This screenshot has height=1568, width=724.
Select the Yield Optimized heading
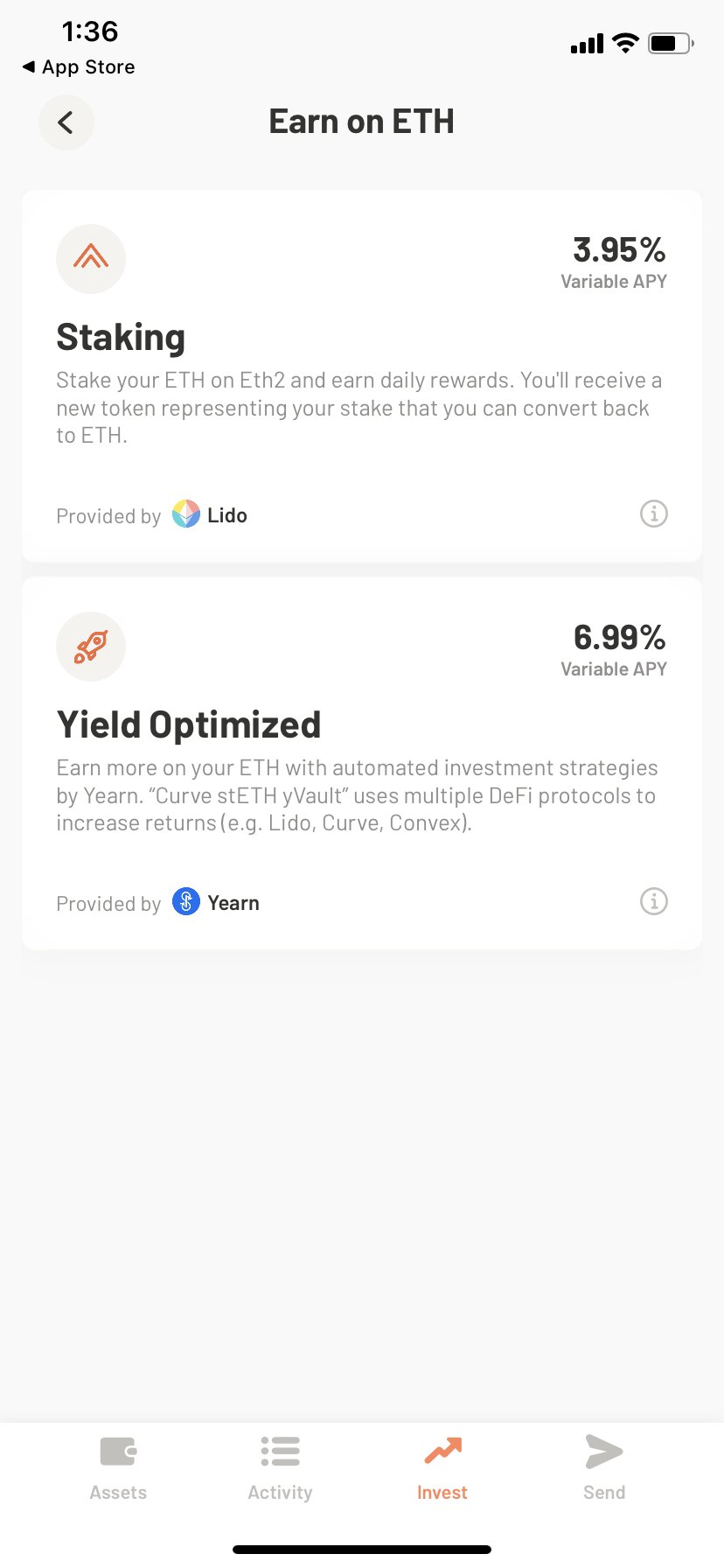[189, 725]
